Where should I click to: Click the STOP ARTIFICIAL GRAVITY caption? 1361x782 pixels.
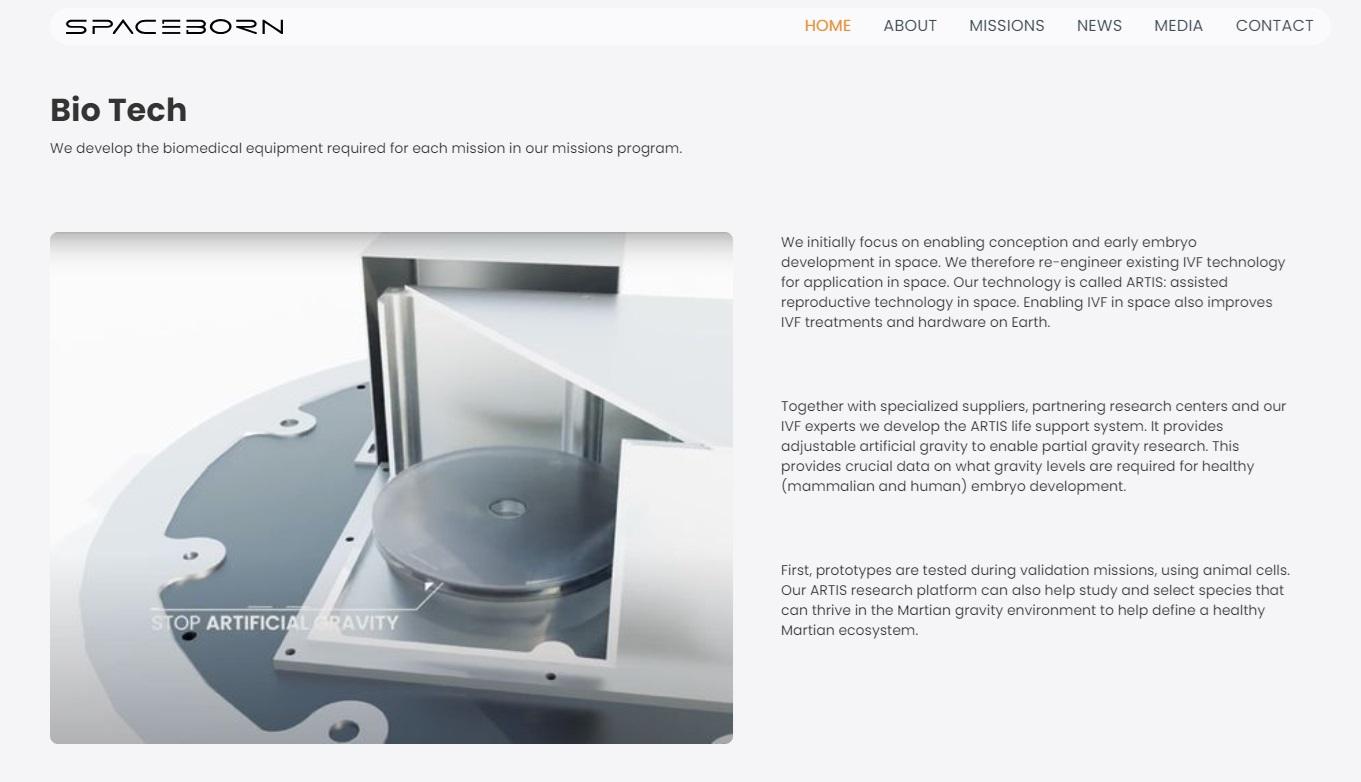coord(275,623)
